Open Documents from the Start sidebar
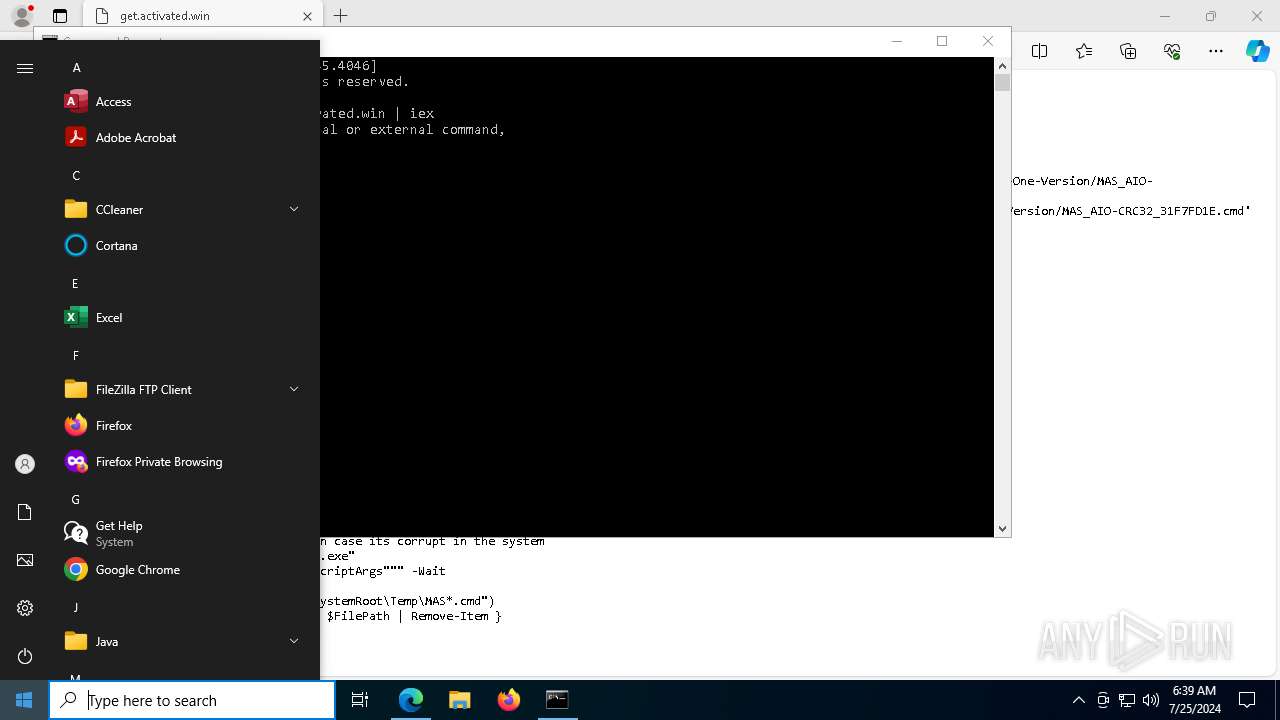 click(25, 512)
